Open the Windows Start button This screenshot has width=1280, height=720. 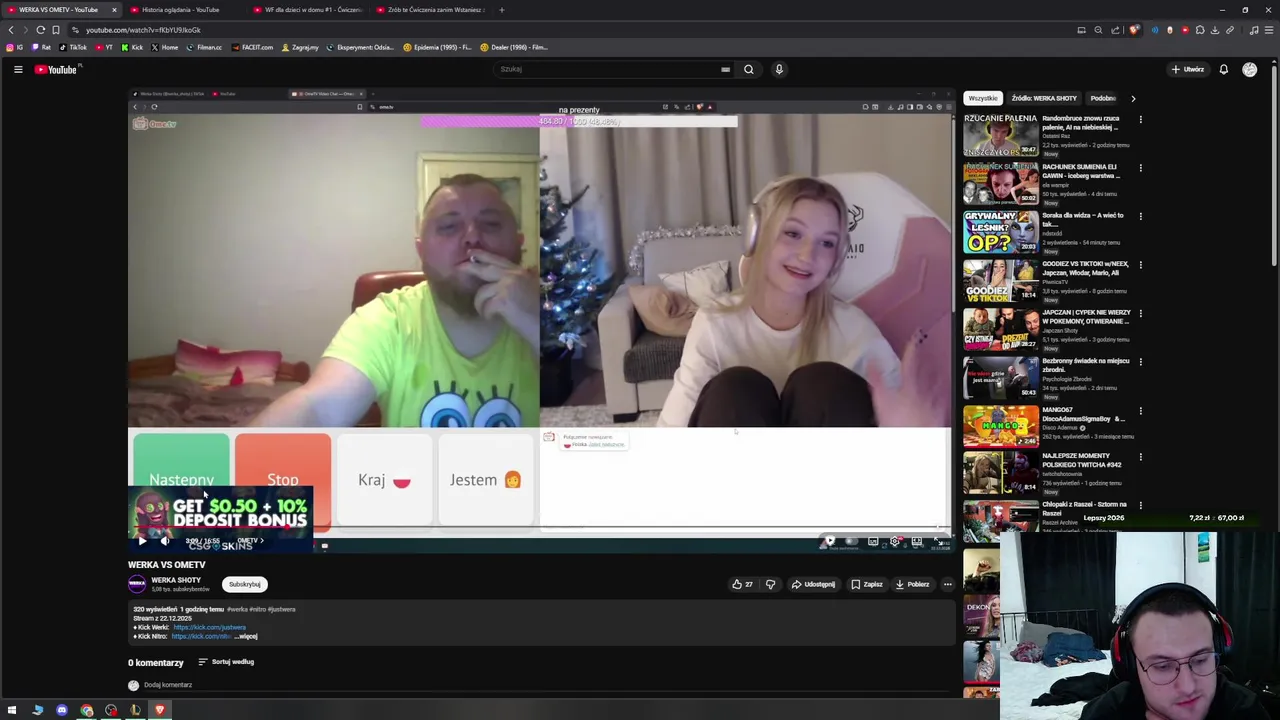[x=12, y=710]
